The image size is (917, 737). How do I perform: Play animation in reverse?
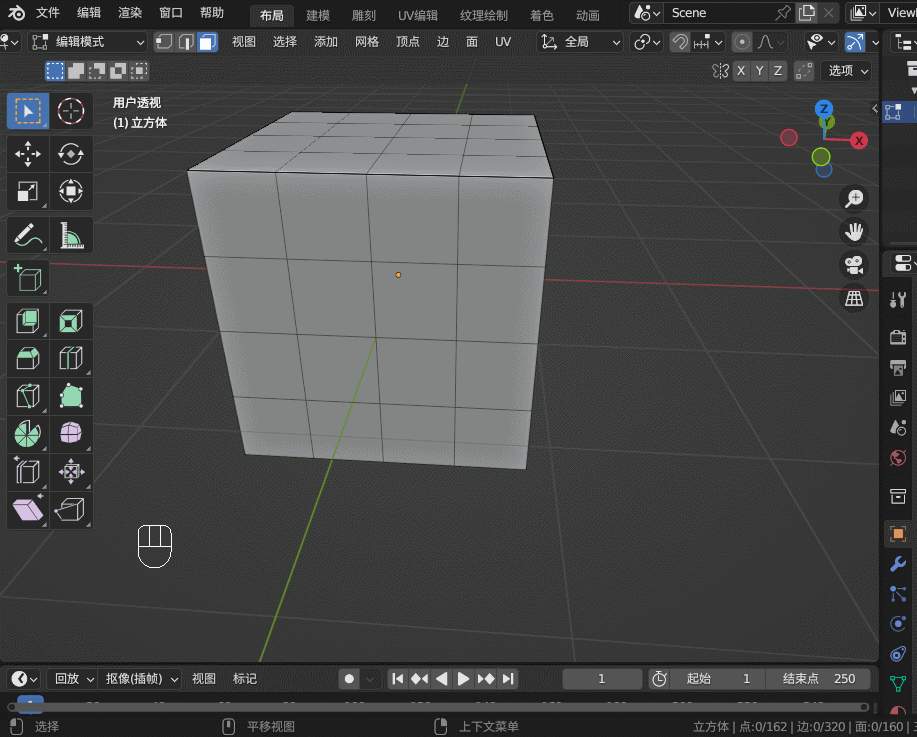coord(442,679)
